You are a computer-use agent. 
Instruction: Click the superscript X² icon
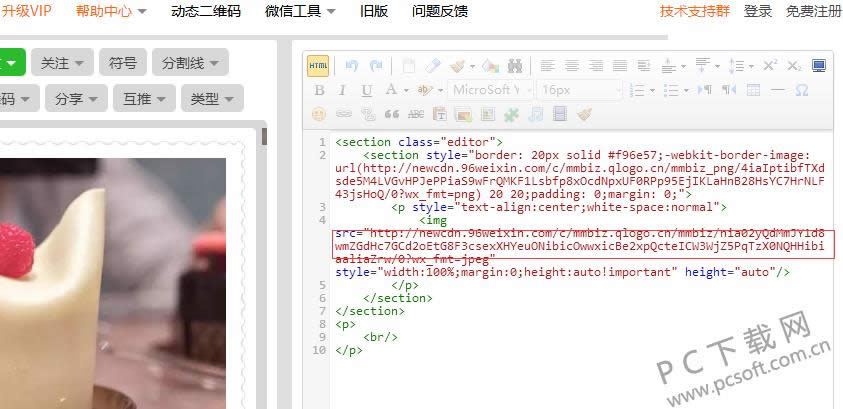click(x=770, y=66)
